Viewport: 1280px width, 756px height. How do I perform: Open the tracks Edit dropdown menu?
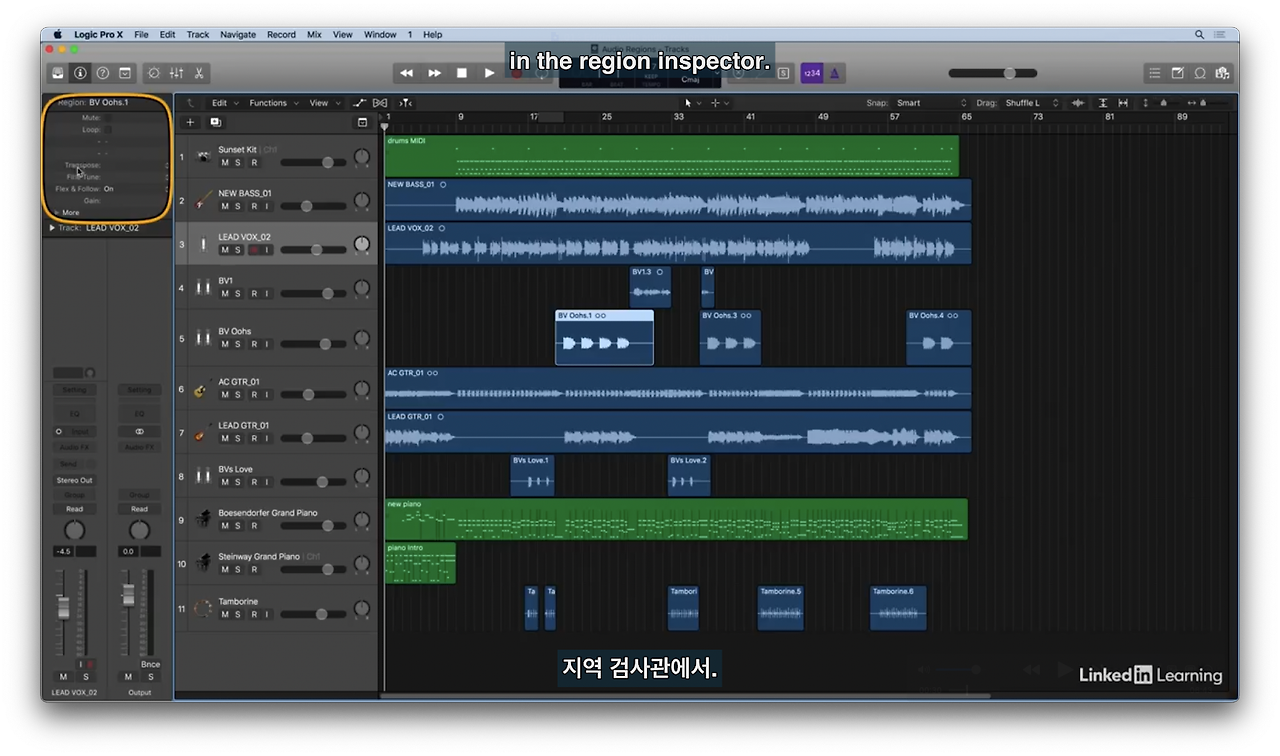(x=223, y=103)
